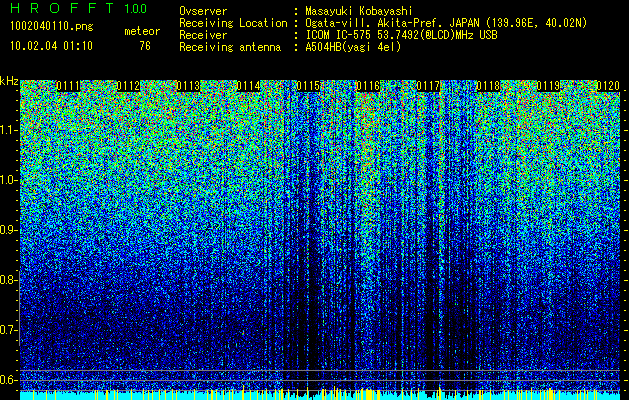Click the 0.9 frequency axis label
The height and width of the screenshot is (400, 629).
9,230
